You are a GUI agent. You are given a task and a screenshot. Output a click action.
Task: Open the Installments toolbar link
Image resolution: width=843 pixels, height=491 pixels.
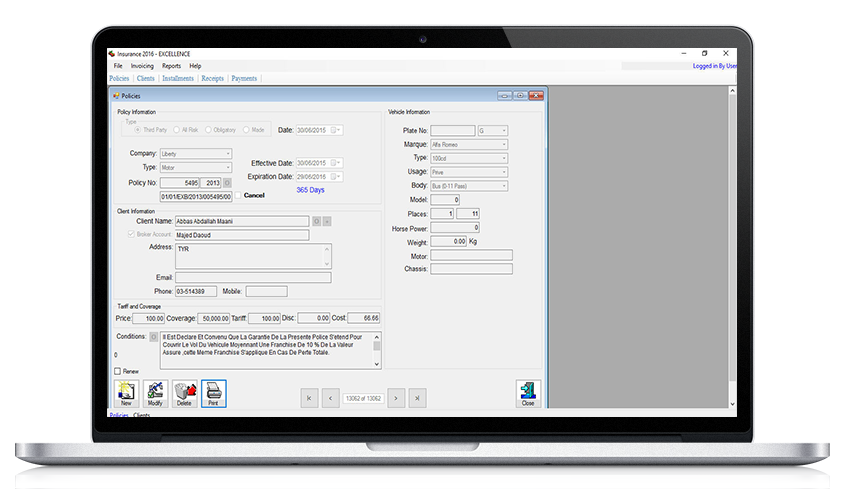point(178,79)
